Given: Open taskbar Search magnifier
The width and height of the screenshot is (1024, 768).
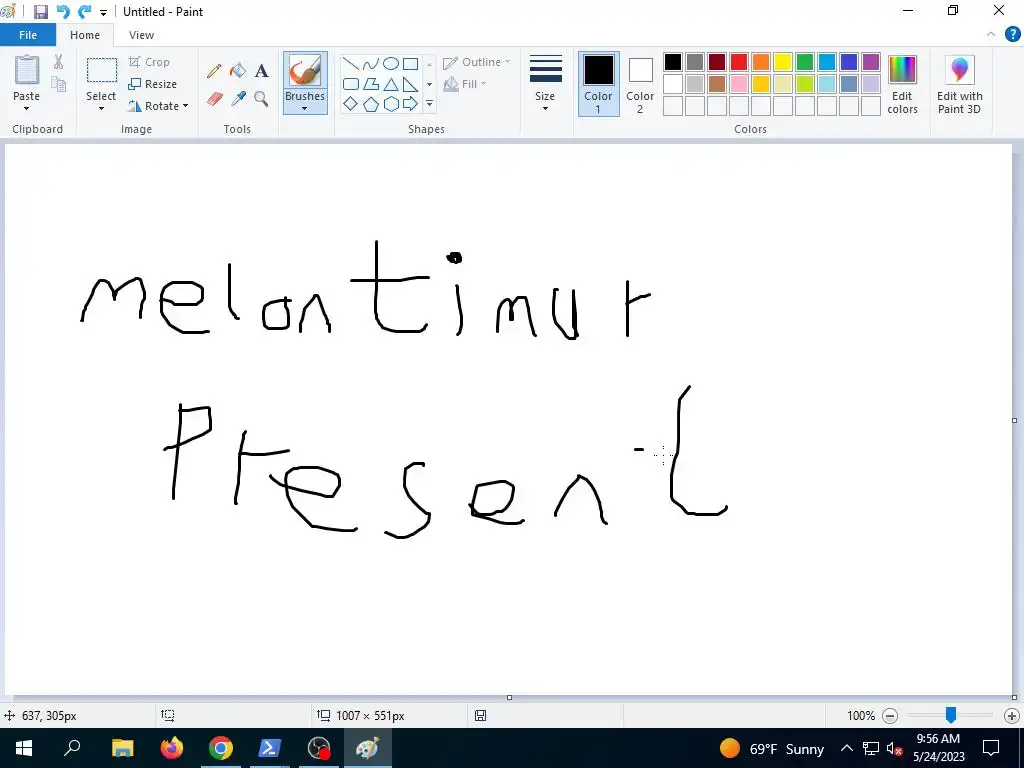Looking at the screenshot, I should [x=72, y=748].
